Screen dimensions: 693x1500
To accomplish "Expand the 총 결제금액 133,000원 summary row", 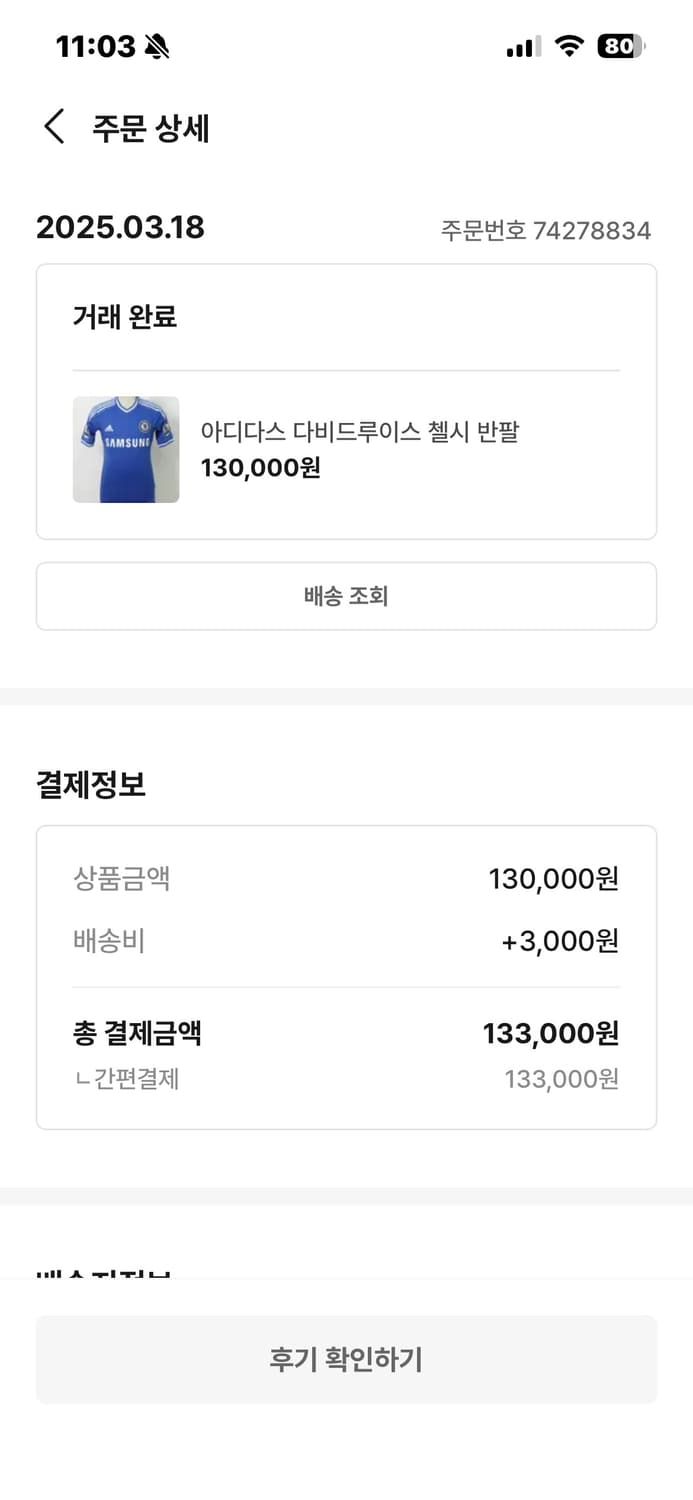I will [x=346, y=1032].
